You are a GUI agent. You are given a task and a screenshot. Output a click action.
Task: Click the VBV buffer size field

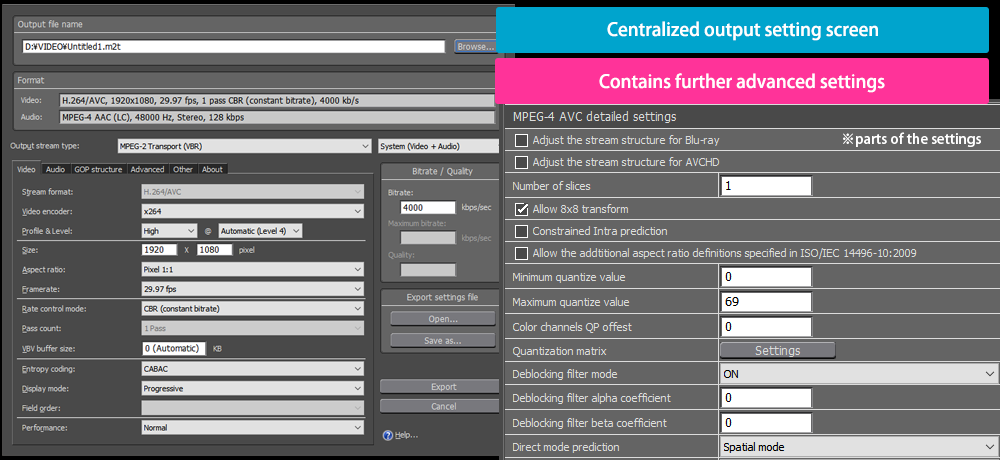[x=174, y=349]
